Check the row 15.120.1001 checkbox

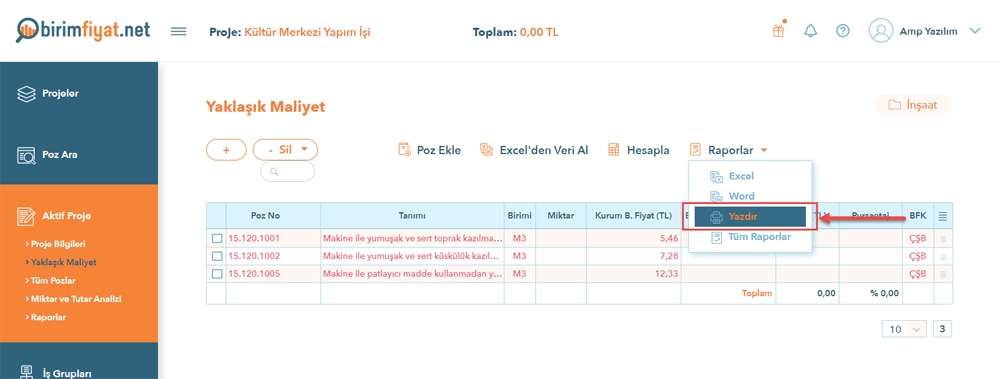217,238
